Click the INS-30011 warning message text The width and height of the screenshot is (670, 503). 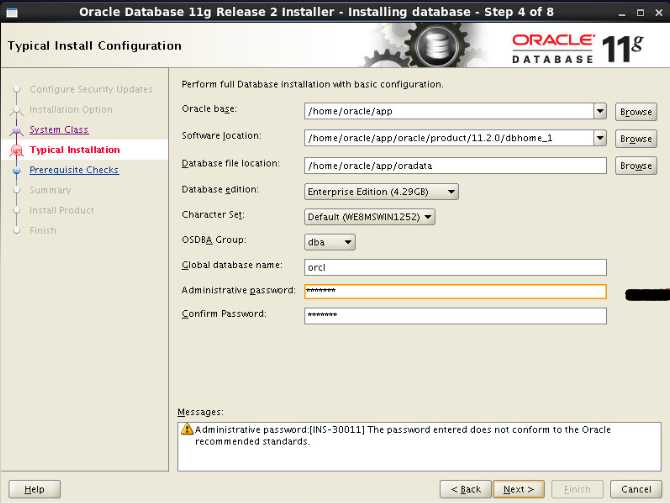tap(403, 435)
